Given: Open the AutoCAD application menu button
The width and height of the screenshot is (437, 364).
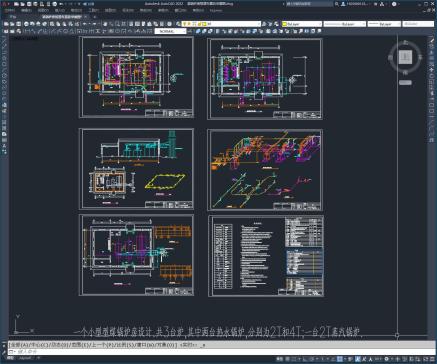Looking at the screenshot, I should coord(5,4).
